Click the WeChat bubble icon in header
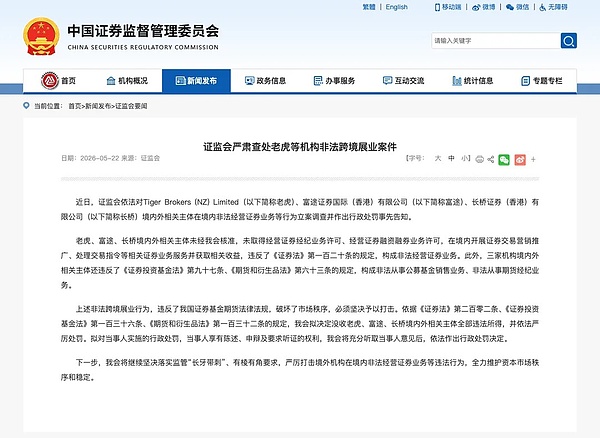This screenshot has height=438, width=600. [510, 7]
